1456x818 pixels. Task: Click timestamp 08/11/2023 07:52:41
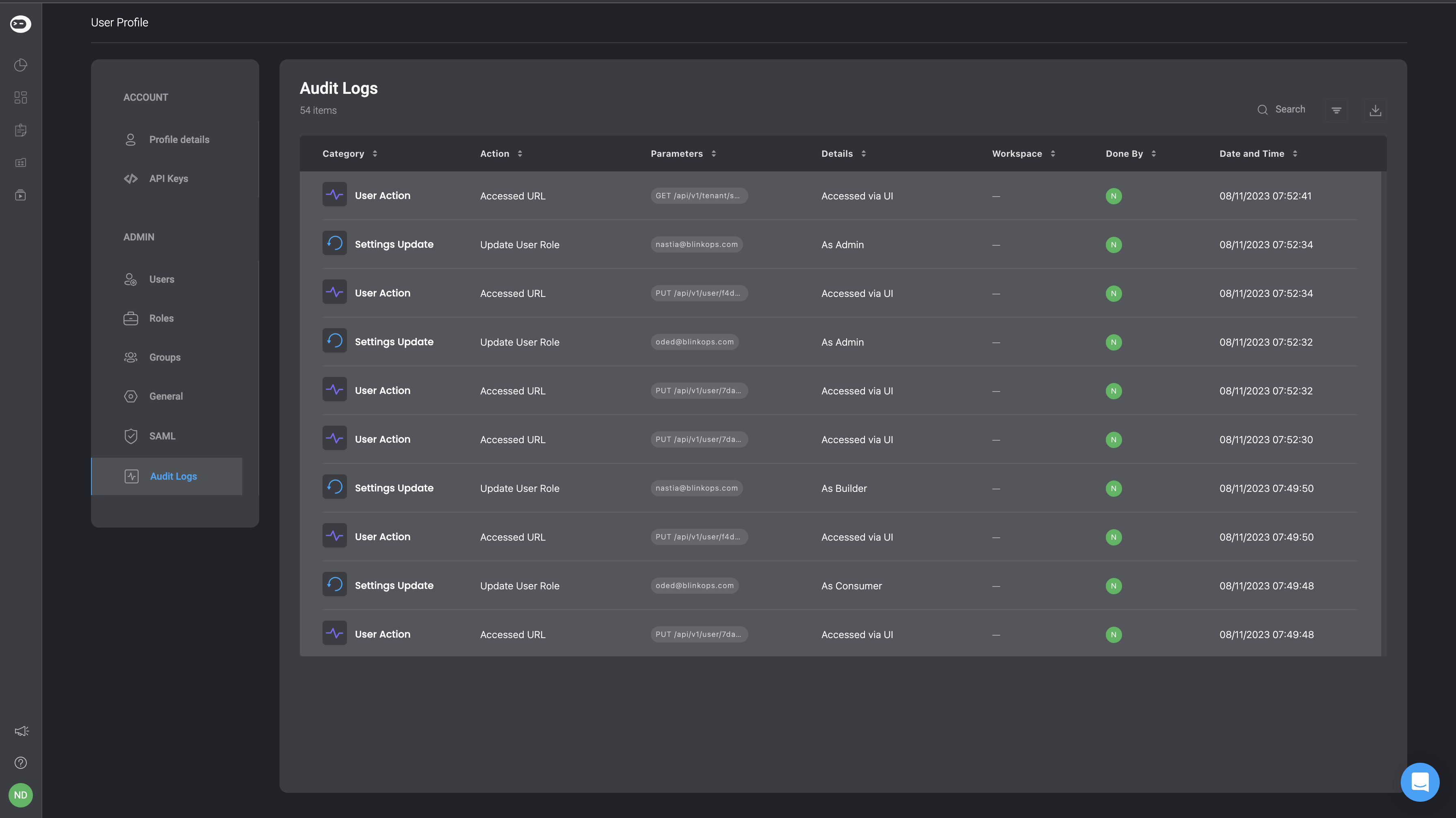point(1265,196)
